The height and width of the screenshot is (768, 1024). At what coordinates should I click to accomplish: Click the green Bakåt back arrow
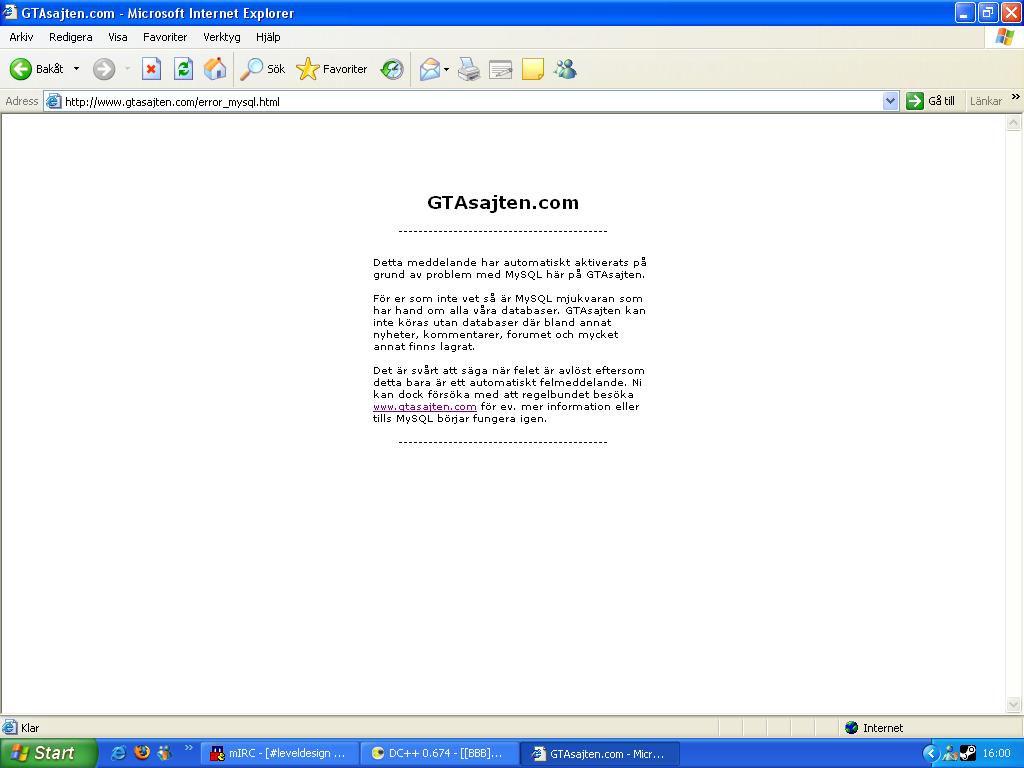tap(20, 69)
